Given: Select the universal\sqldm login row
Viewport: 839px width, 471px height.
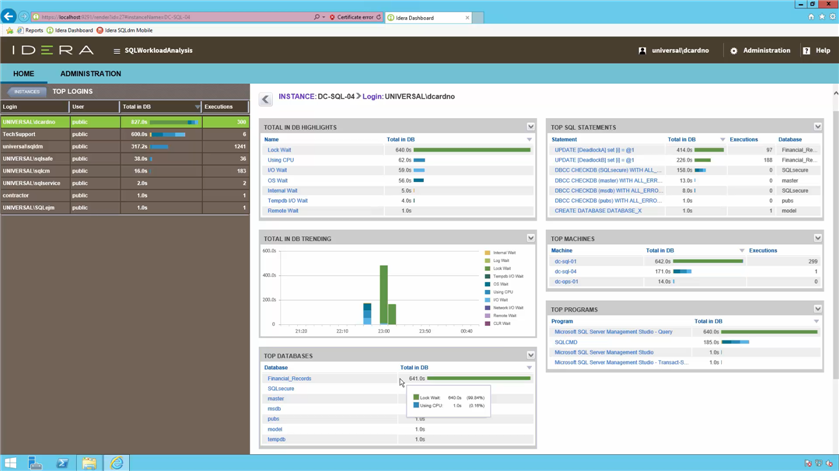Looking at the screenshot, I should [125, 147].
